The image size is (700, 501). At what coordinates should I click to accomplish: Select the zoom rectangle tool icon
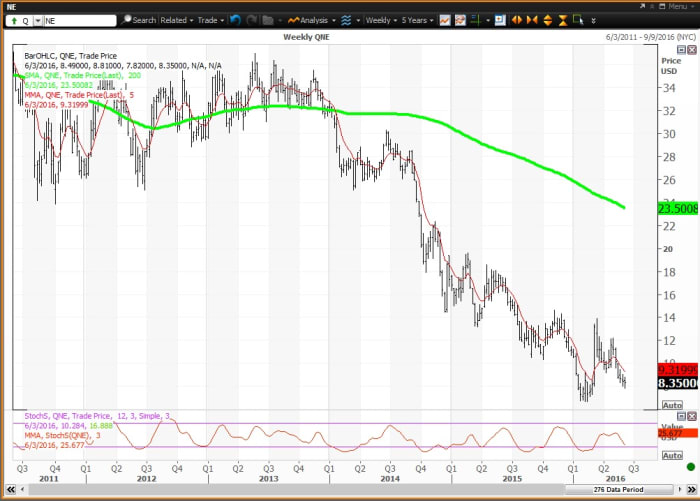[579, 19]
